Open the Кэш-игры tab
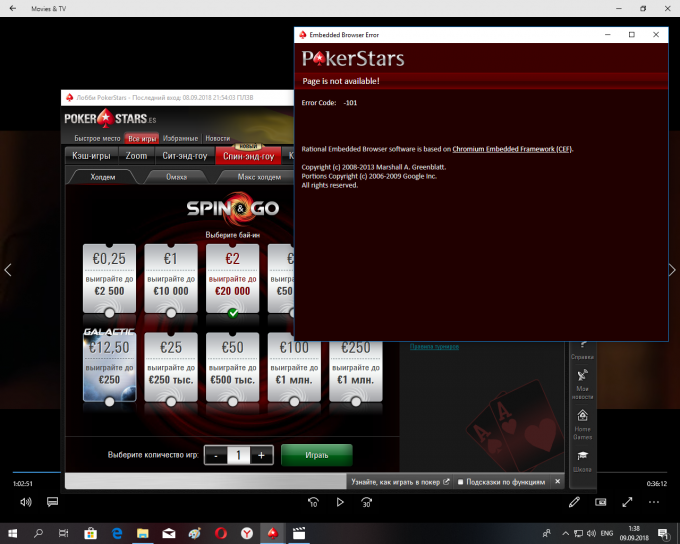The height and width of the screenshot is (544, 680). point(91,156)
